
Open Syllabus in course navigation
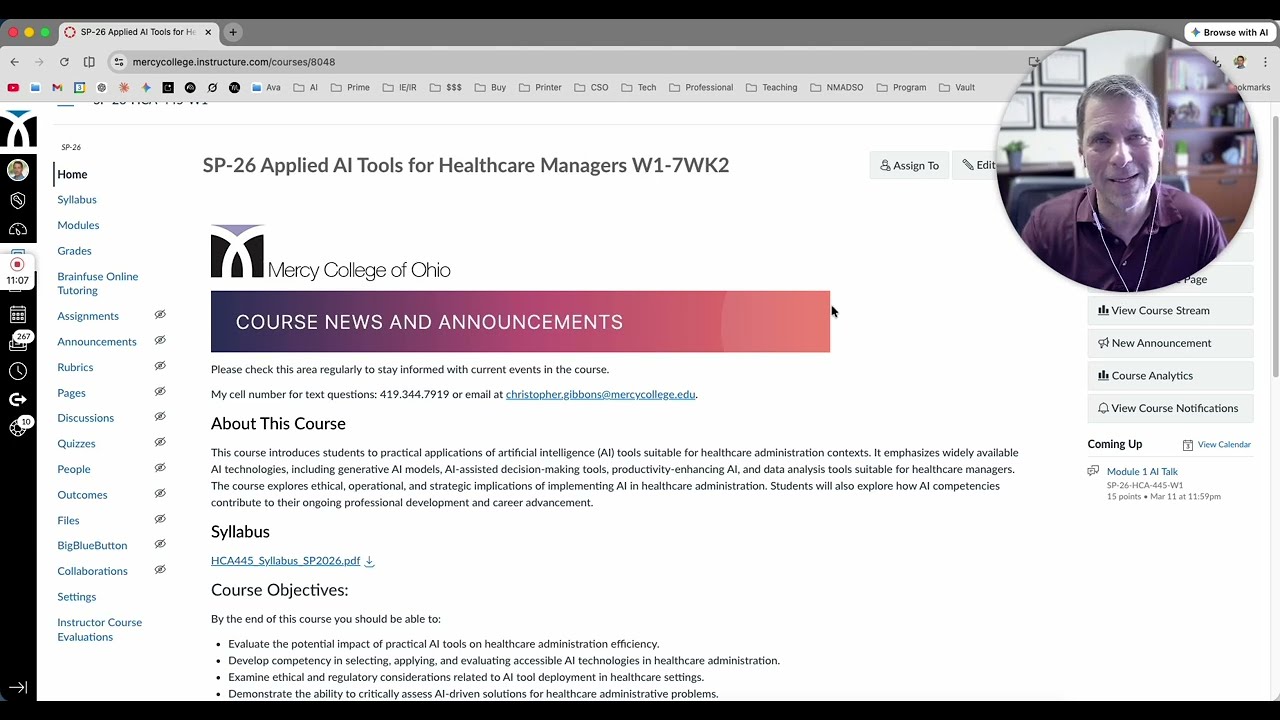77,199
